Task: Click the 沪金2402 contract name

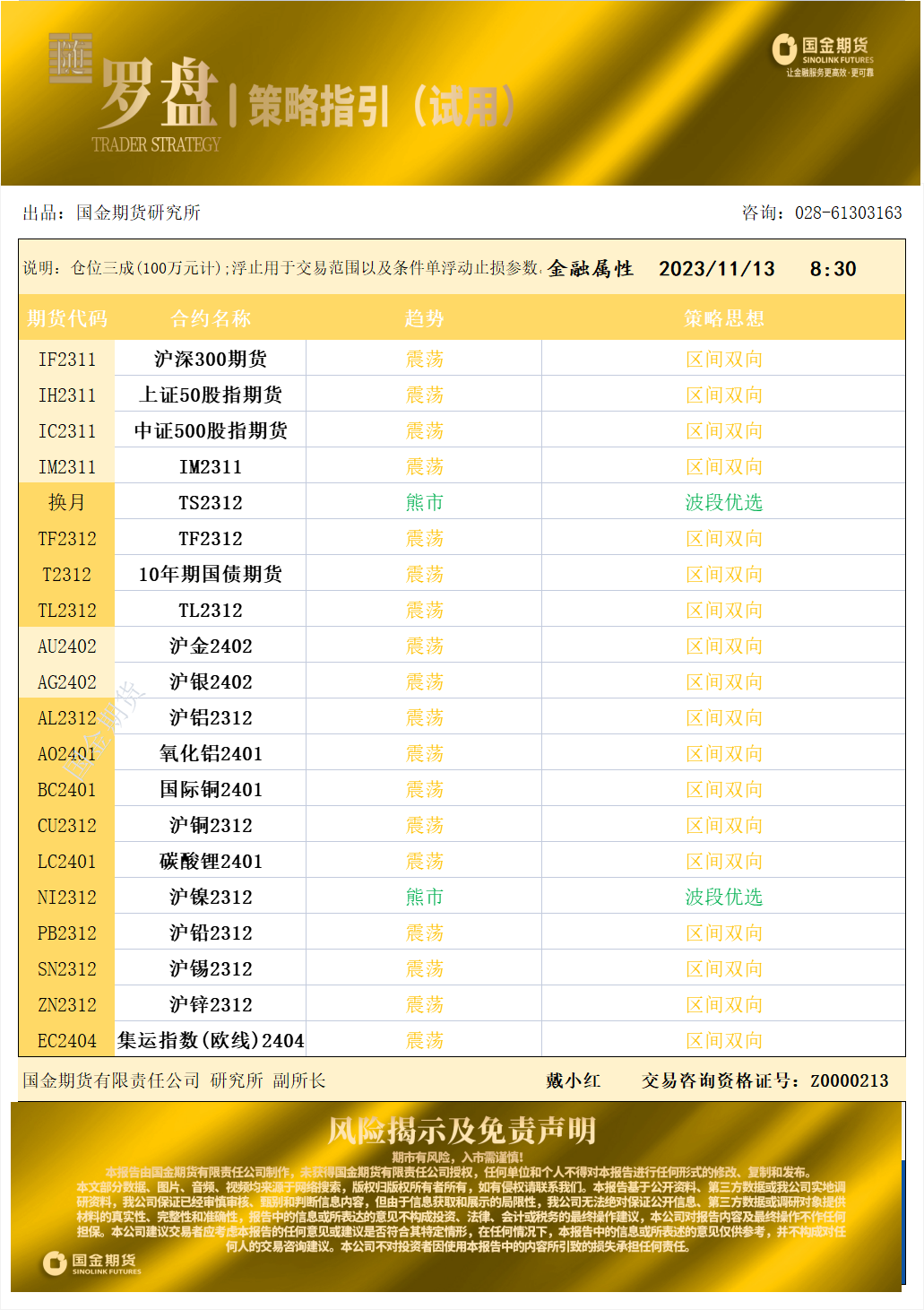Action: tap(211, 646)
